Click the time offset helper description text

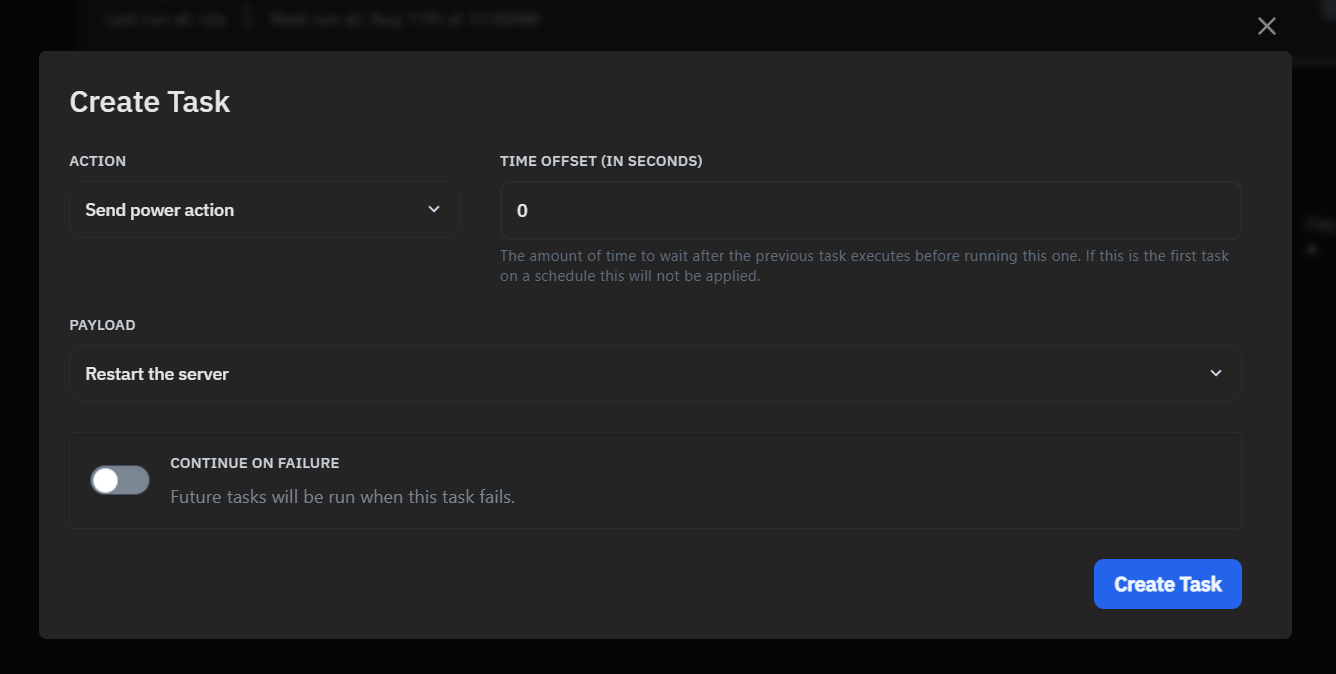[865, 266]
